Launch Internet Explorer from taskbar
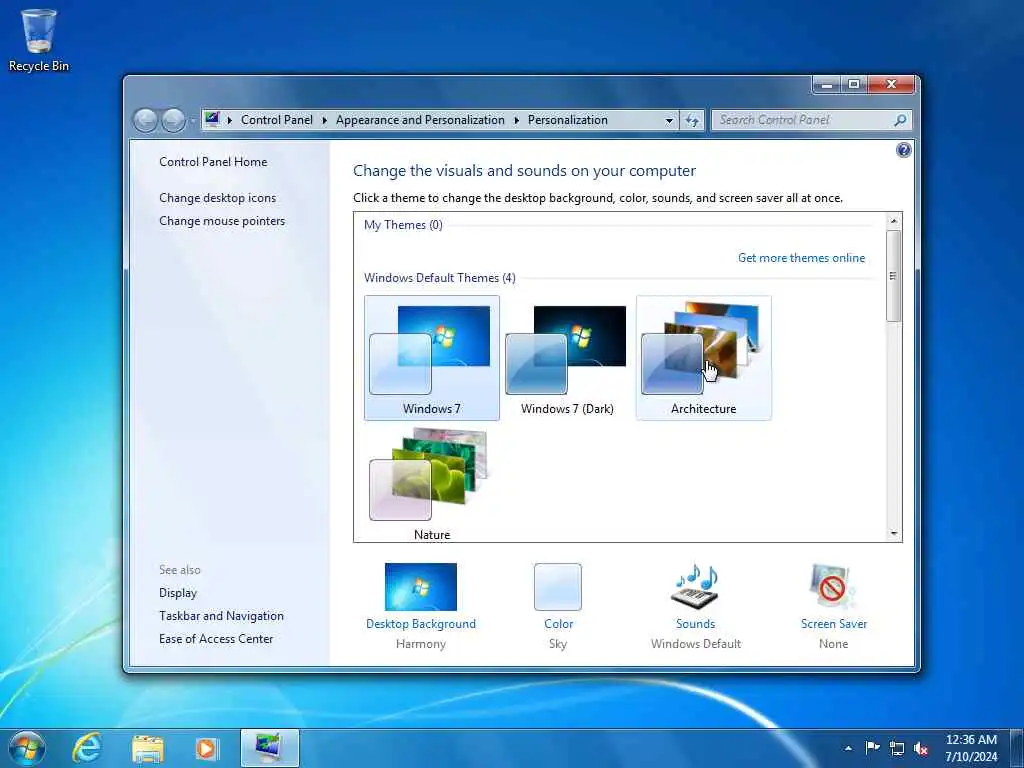The height and width of the screenshot is (768, 1024). pyautogui.click(x=87, y=748)
